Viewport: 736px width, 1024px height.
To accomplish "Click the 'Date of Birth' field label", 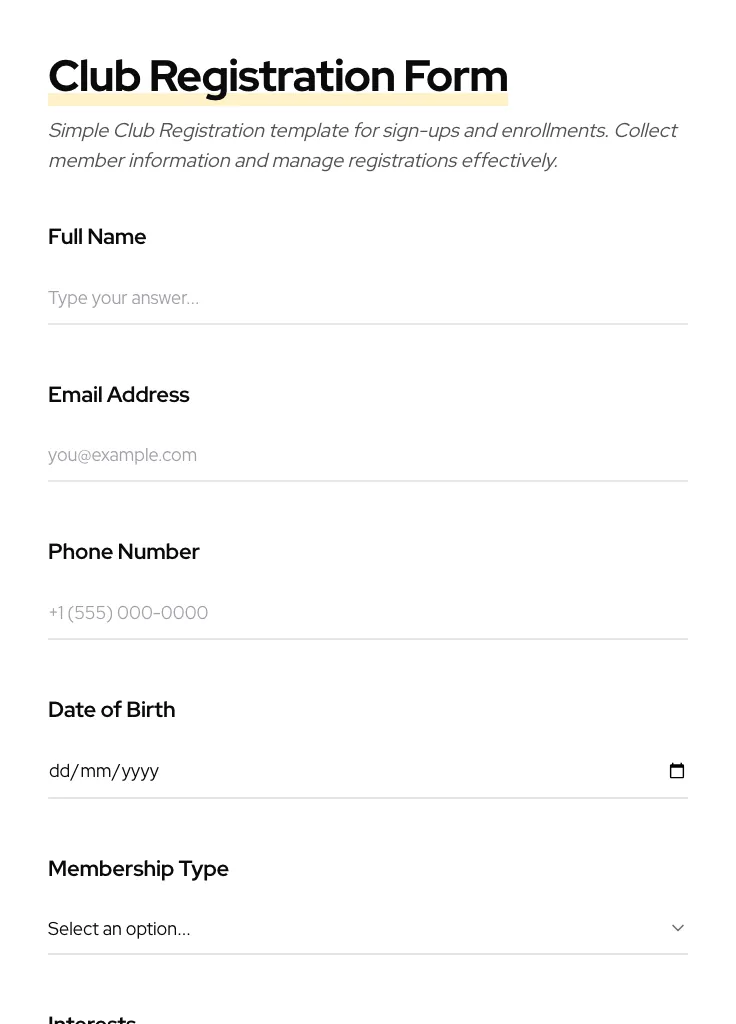I will point(111,710).
